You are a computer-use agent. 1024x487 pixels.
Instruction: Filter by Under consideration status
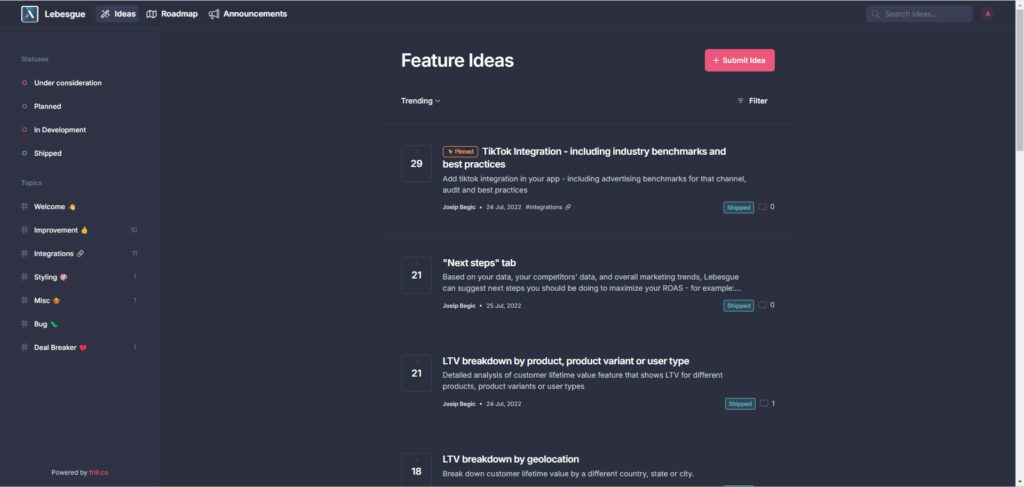point(67,83)
